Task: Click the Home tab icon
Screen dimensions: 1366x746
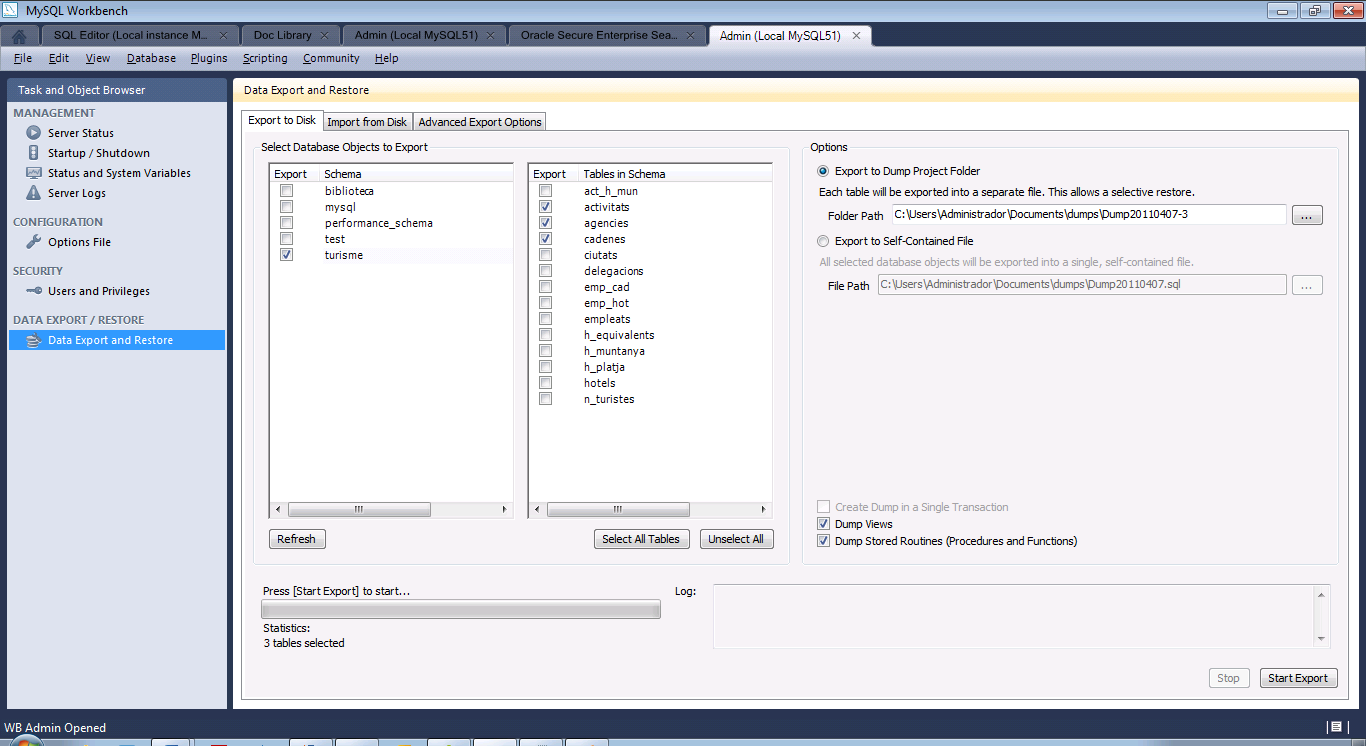Action: [x=19, y=36]
